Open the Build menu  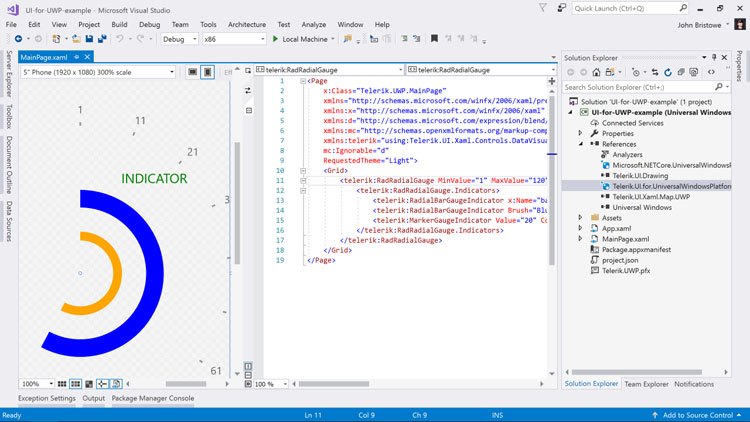click(x=119, y=24)
